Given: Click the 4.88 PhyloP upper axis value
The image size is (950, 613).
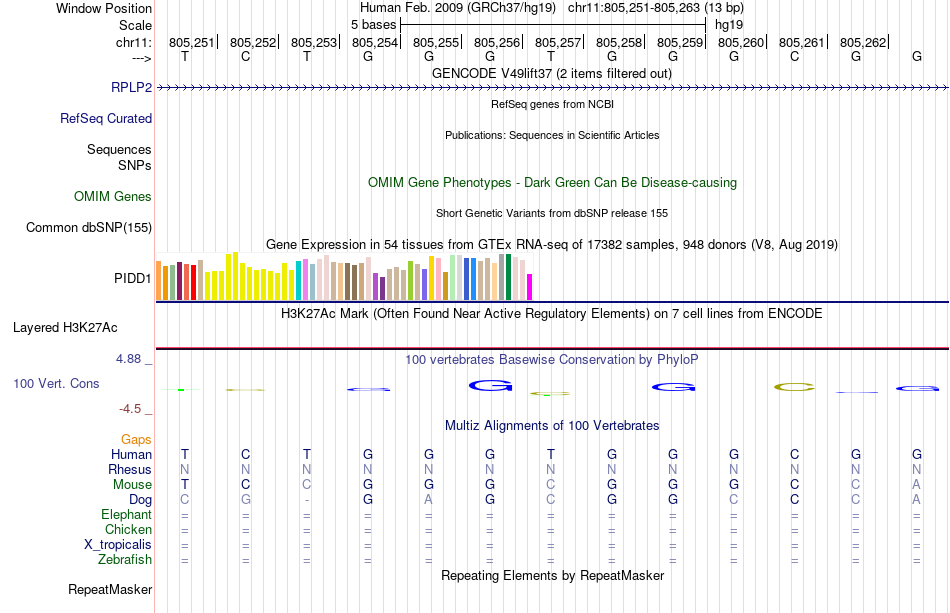Looking at the screenshot, I should click(128, 359).
